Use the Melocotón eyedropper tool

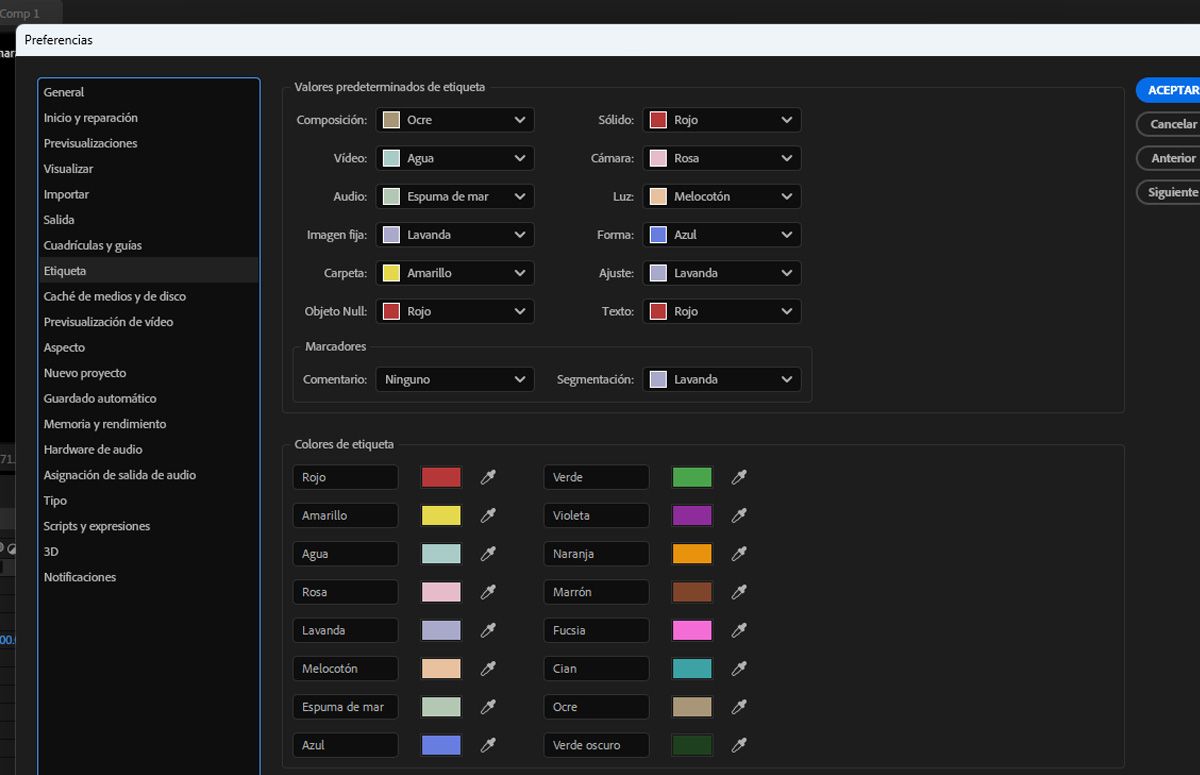(x=488, y=668)
